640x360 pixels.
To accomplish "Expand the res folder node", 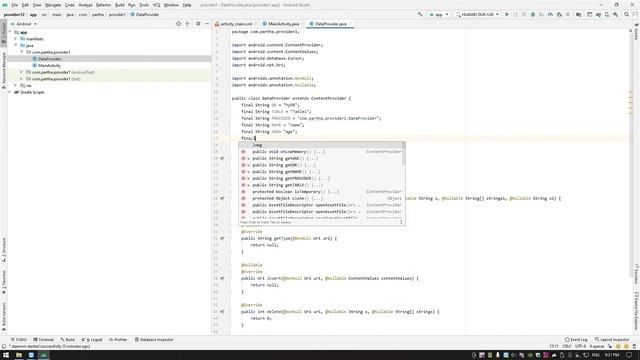I will 16,85.
